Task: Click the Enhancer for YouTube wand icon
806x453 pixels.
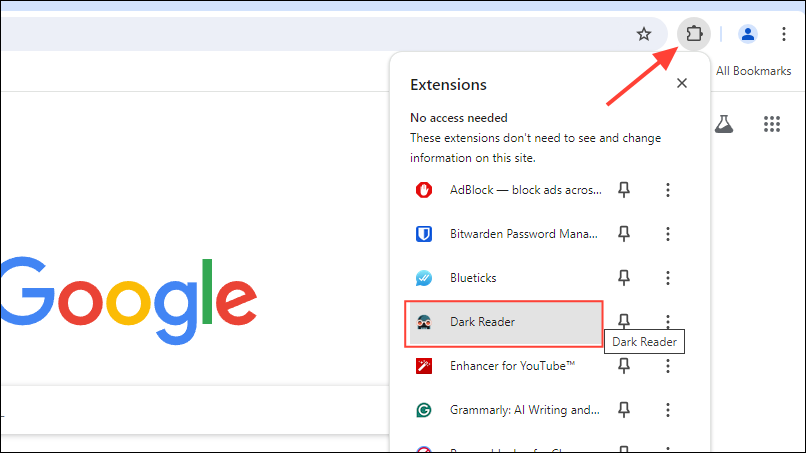Action: [x=424, y=366]
